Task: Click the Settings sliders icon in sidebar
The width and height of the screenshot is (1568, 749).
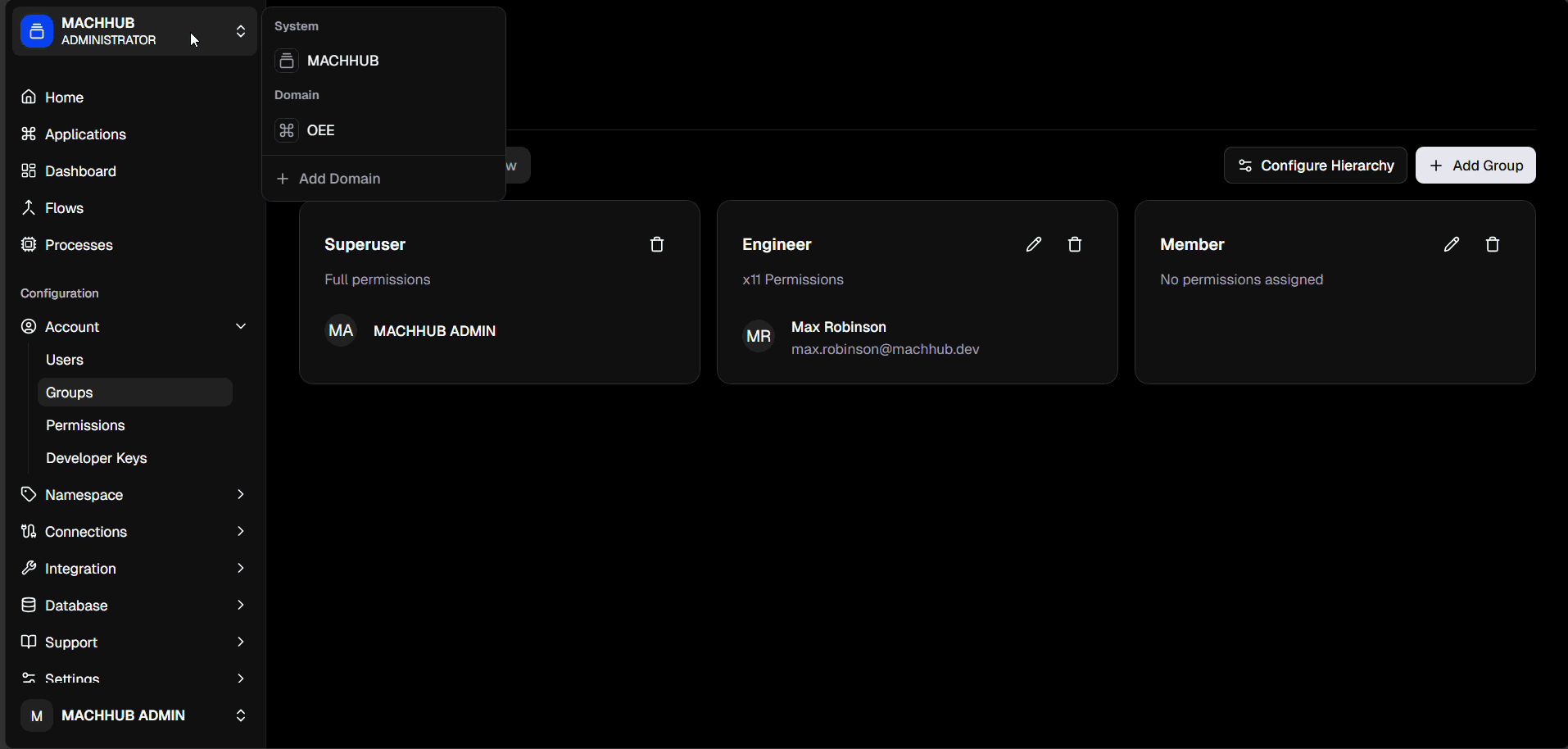Action: tap(29, 678)
